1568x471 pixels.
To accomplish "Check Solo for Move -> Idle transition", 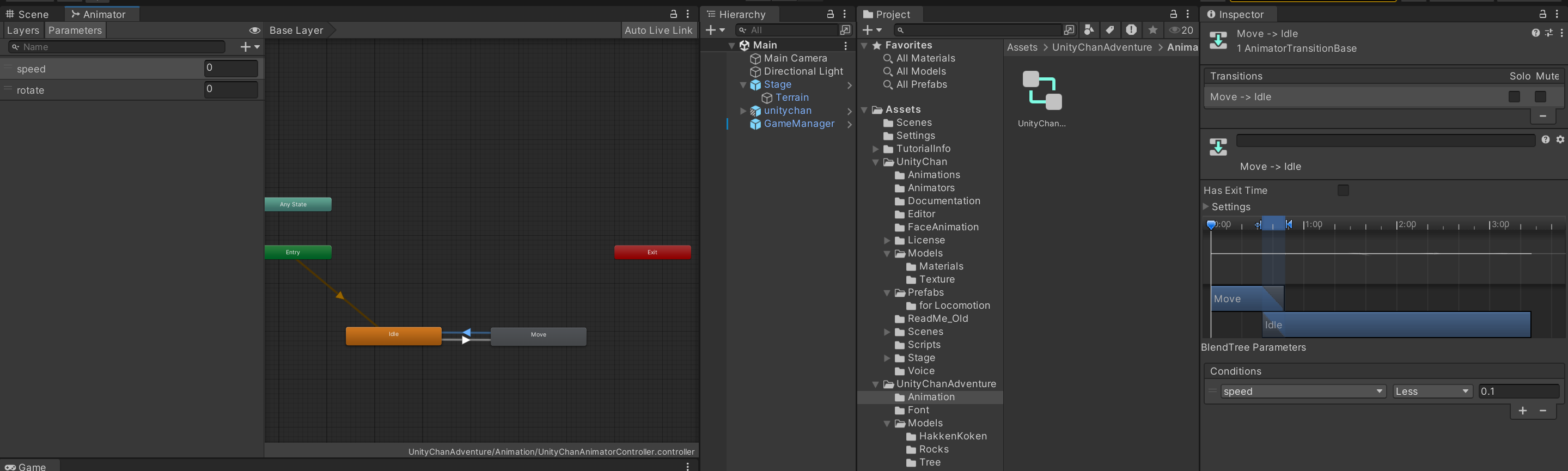I will tap(1514, 97).
